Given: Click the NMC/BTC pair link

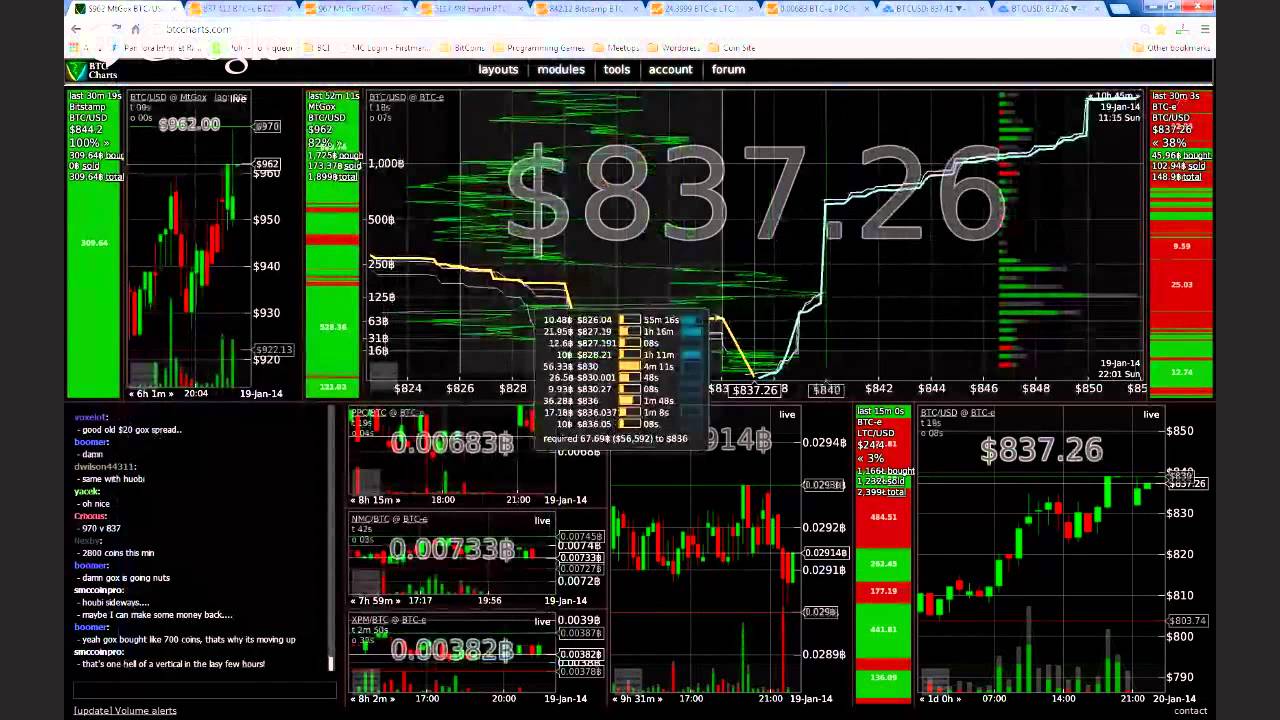Looking at the screenshot, I should (x=369, y=519).
